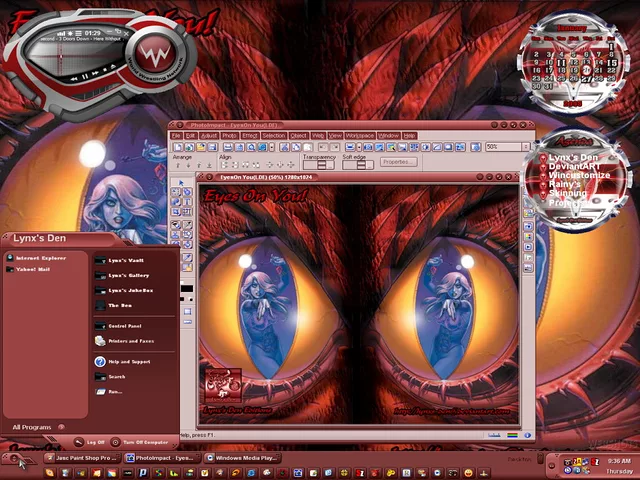Click Help and Support question mark icon
640x480 pixels.
coord(100,362)
